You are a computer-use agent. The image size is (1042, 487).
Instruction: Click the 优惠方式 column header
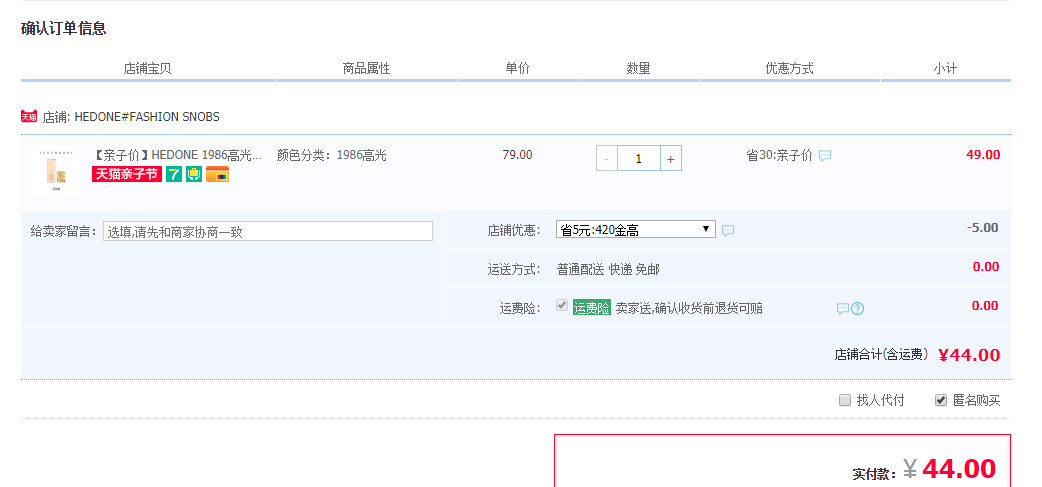point(789,68)
